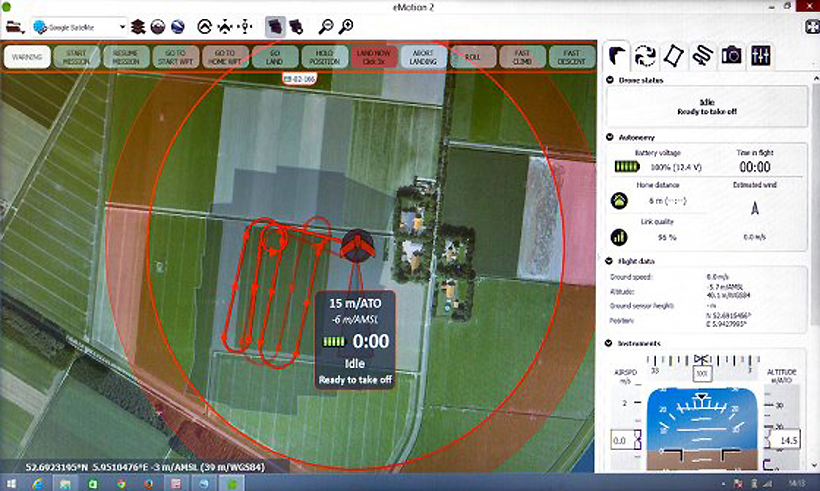Select the circular arrows tab icon
The image size is (820, 491).
[645, 56]
